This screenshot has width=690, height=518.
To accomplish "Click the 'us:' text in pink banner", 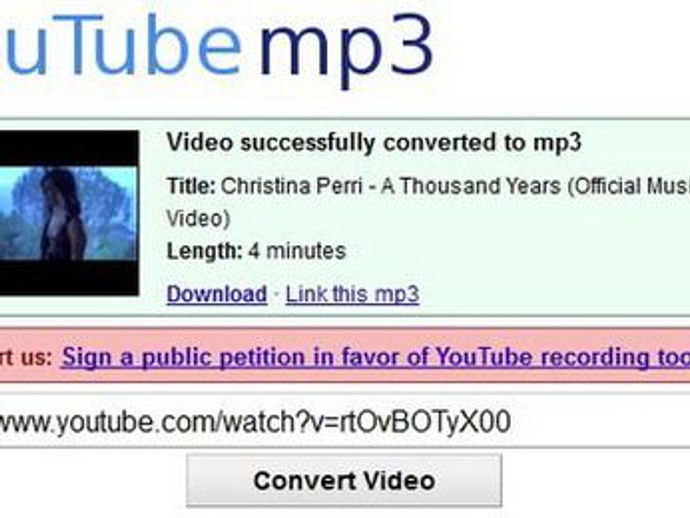I will click(x=35, y=357).
